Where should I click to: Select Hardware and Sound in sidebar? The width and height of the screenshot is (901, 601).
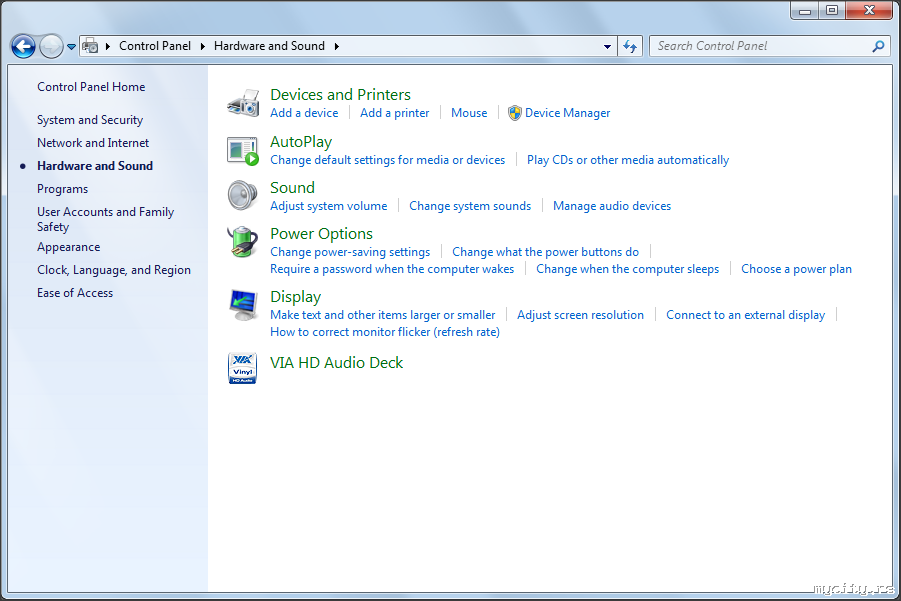click(95, 165)
